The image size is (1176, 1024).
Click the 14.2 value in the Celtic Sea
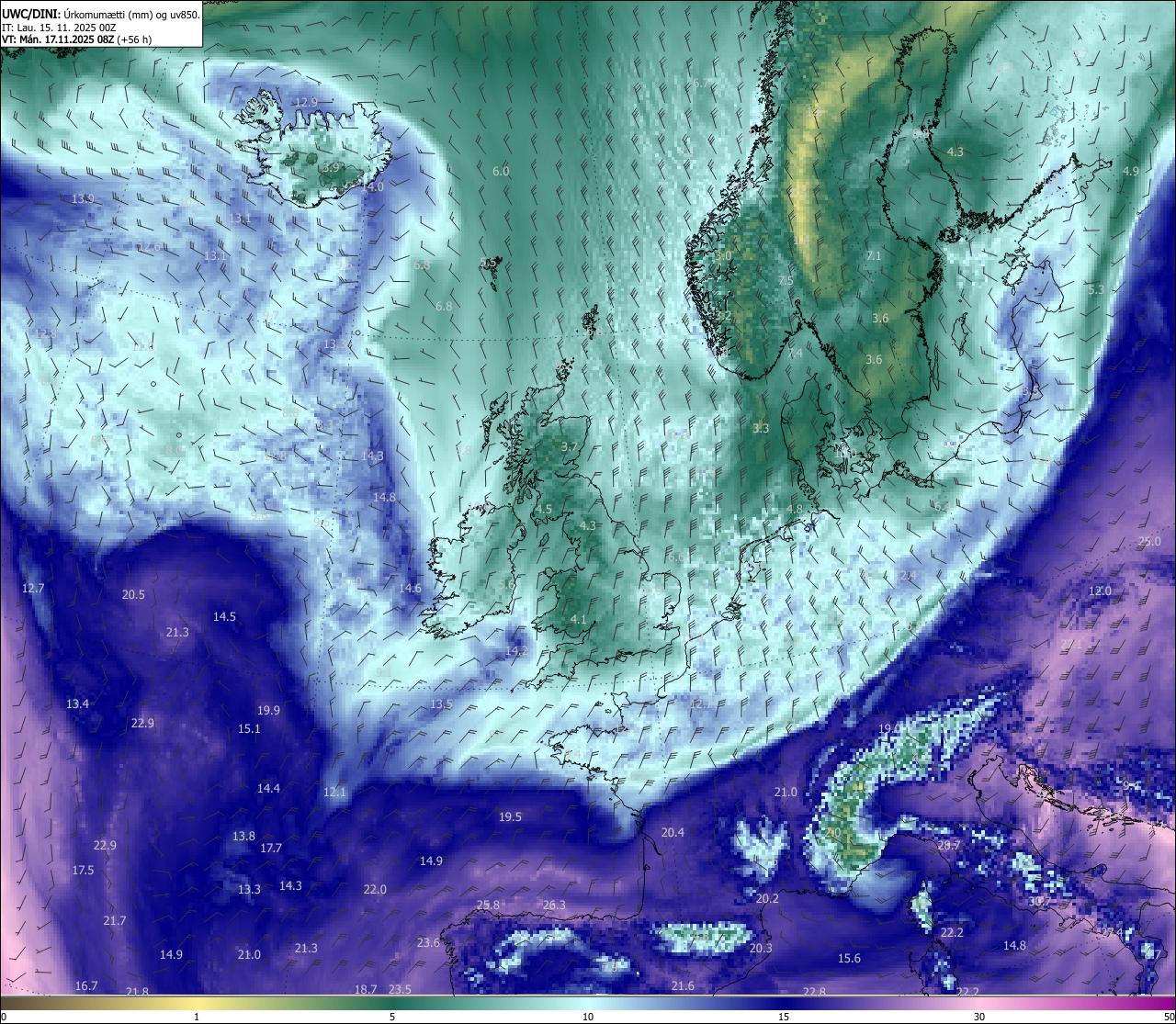coord(515,651)
